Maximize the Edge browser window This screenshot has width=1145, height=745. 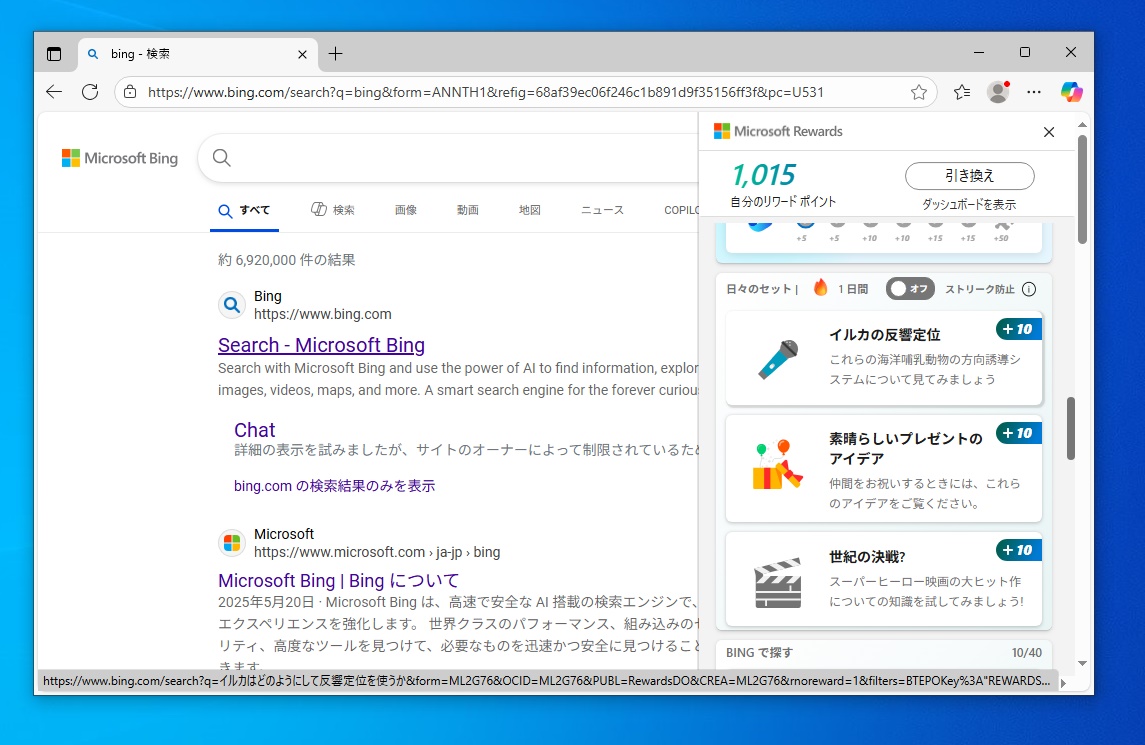tap(1025, 53)
